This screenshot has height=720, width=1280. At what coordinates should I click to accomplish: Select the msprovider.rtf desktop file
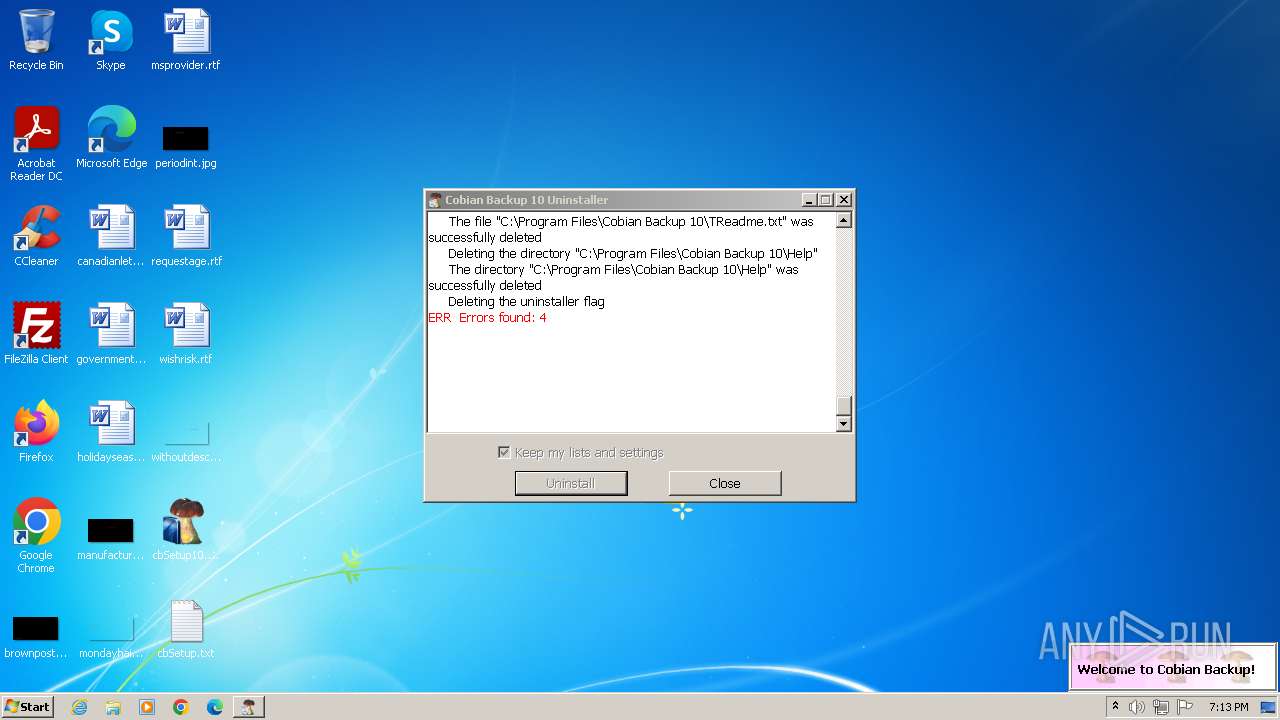point(186,40)
